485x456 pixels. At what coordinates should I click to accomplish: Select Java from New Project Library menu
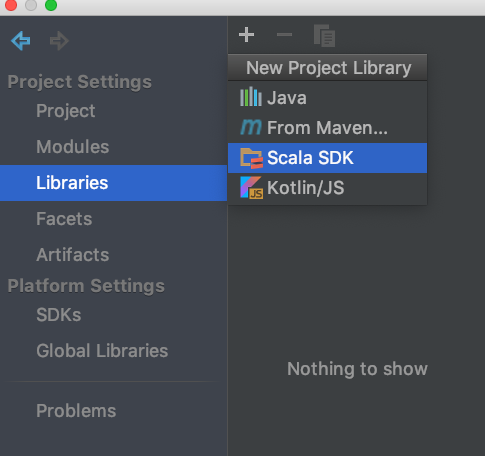(327, 98)
